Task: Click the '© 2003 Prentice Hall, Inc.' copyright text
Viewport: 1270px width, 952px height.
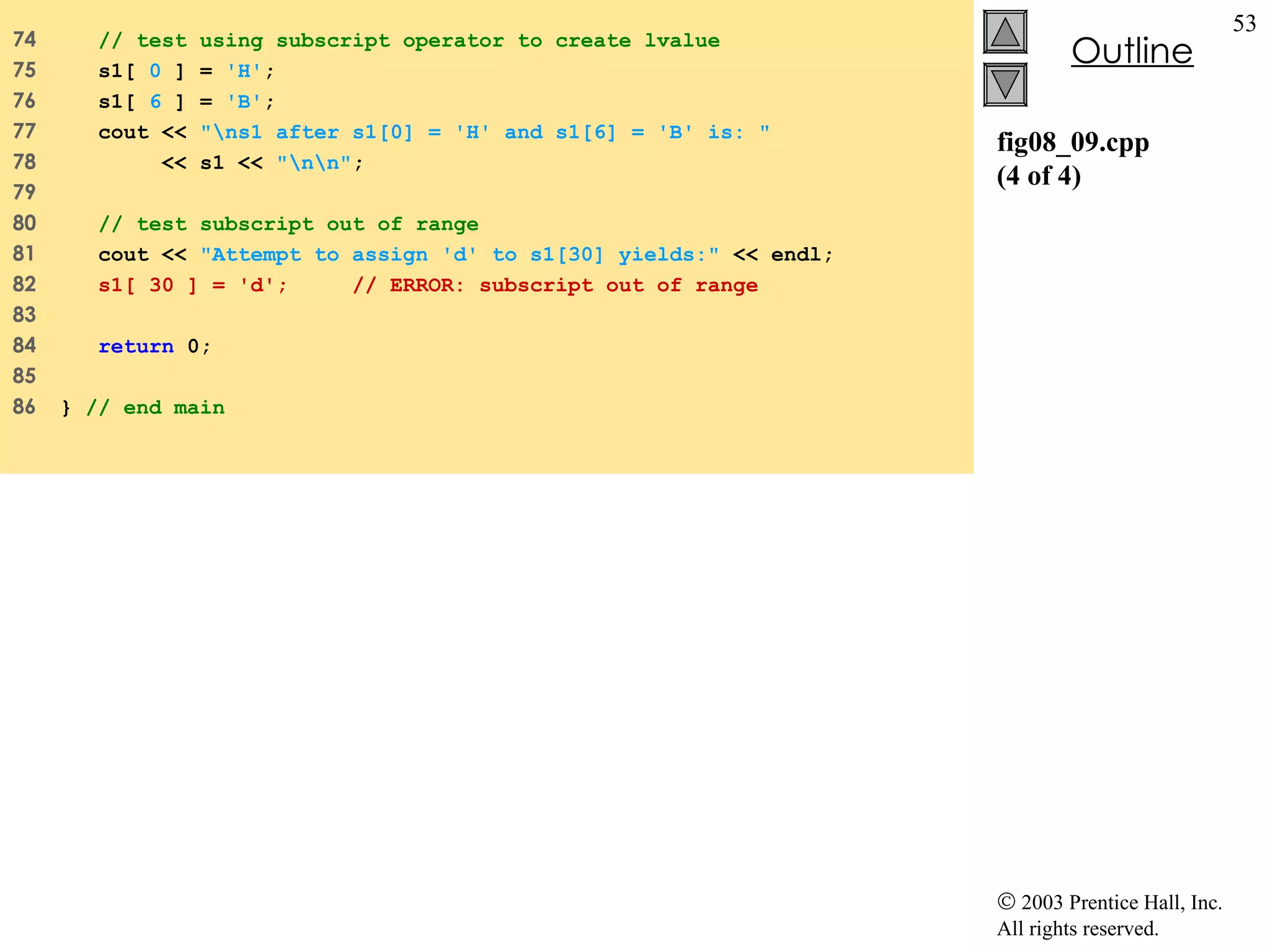Action: pyautogui.click(x=1109, y=902)
